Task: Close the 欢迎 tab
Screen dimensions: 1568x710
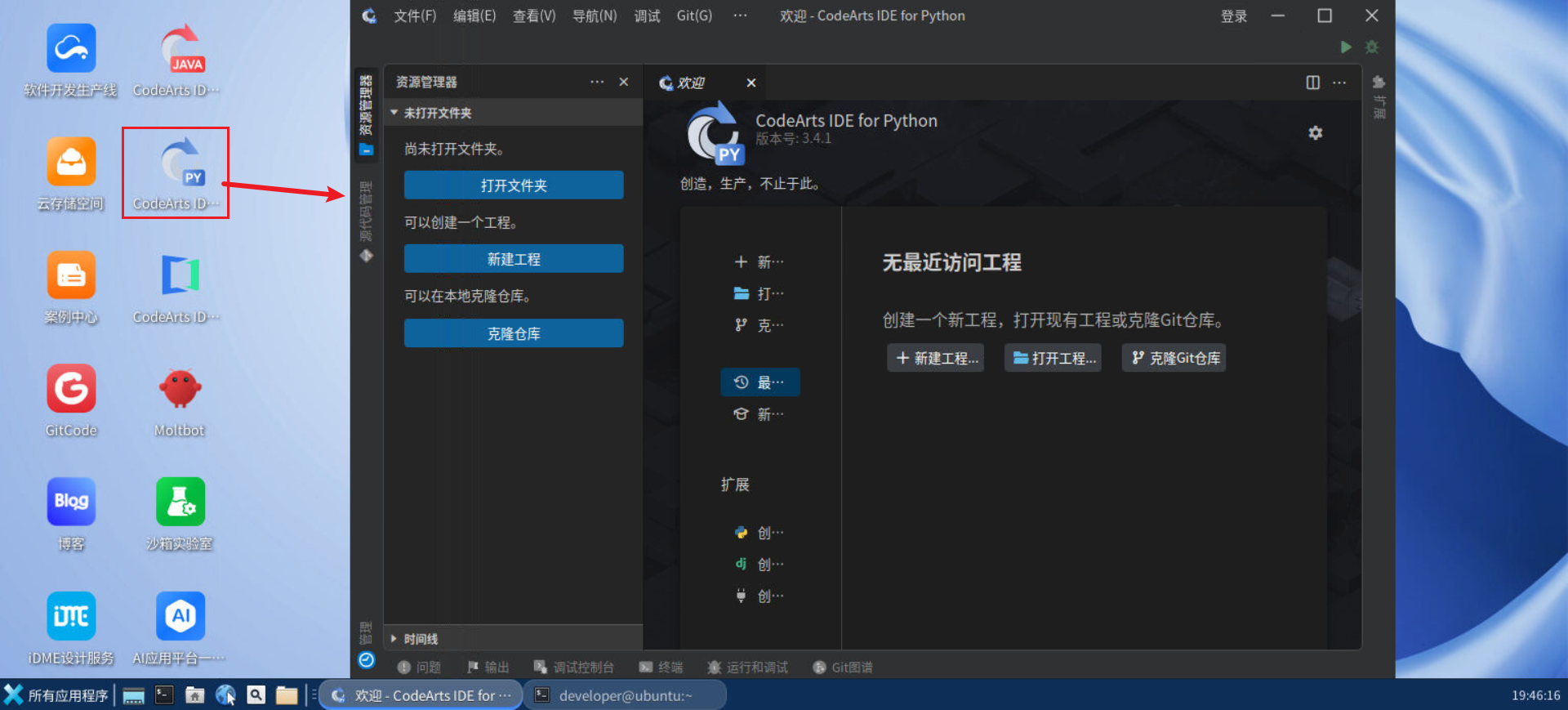Action: click(751, 83)
